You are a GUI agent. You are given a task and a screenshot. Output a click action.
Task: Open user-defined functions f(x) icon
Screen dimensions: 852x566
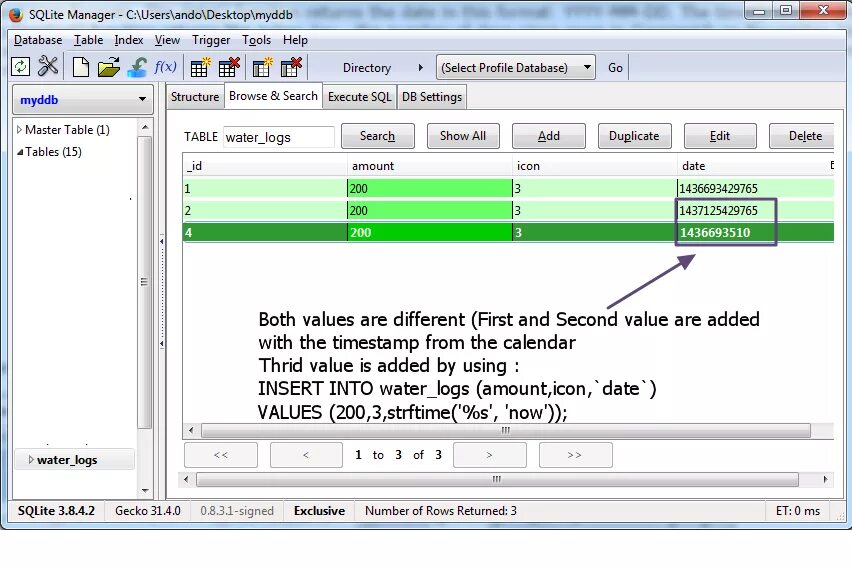165,67
